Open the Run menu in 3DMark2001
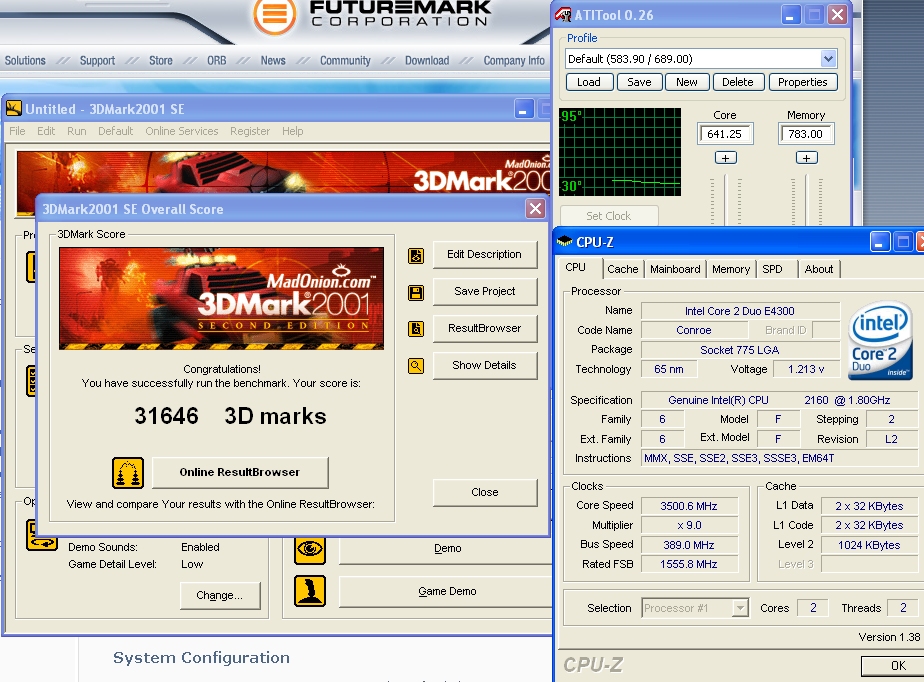924x682 pixels. pyautogui.click(x=77, y=131)
